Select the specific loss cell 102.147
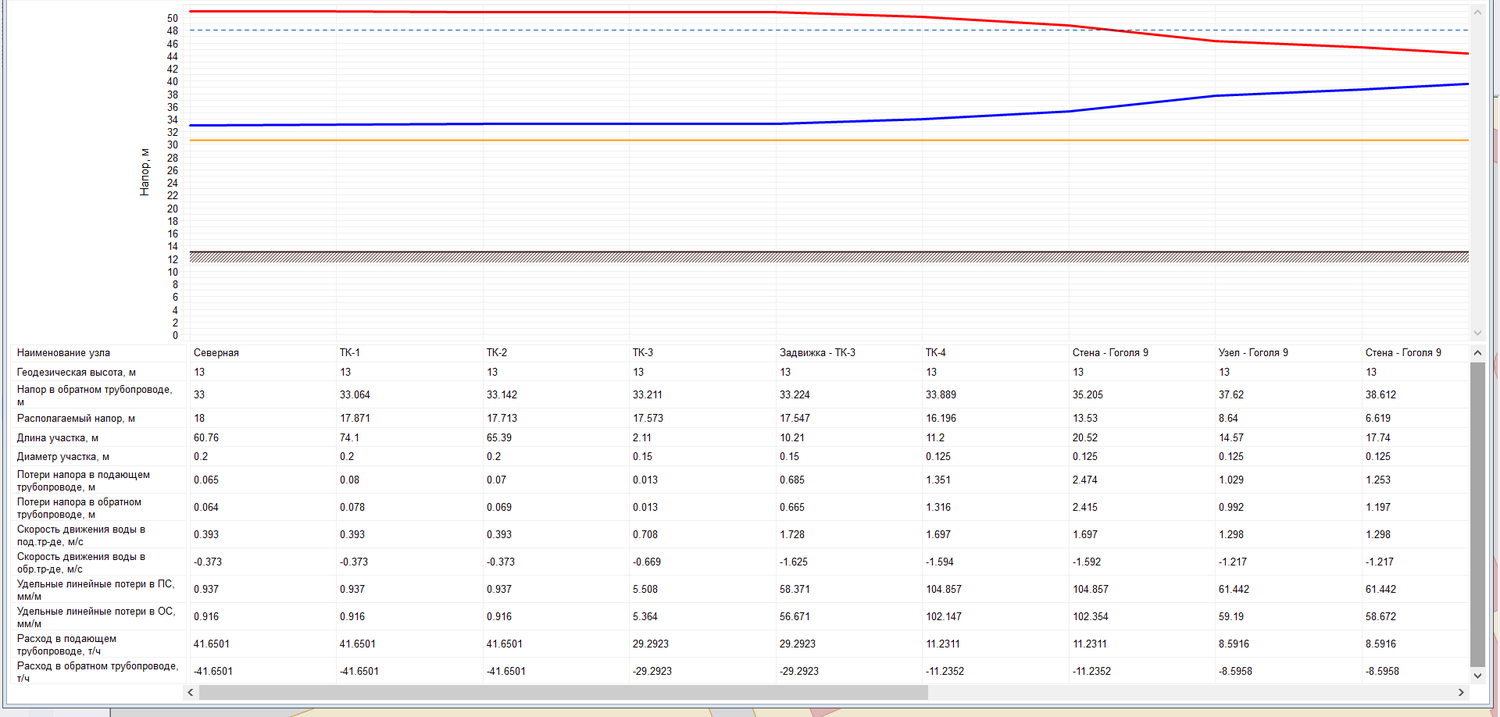 [945, 616]
